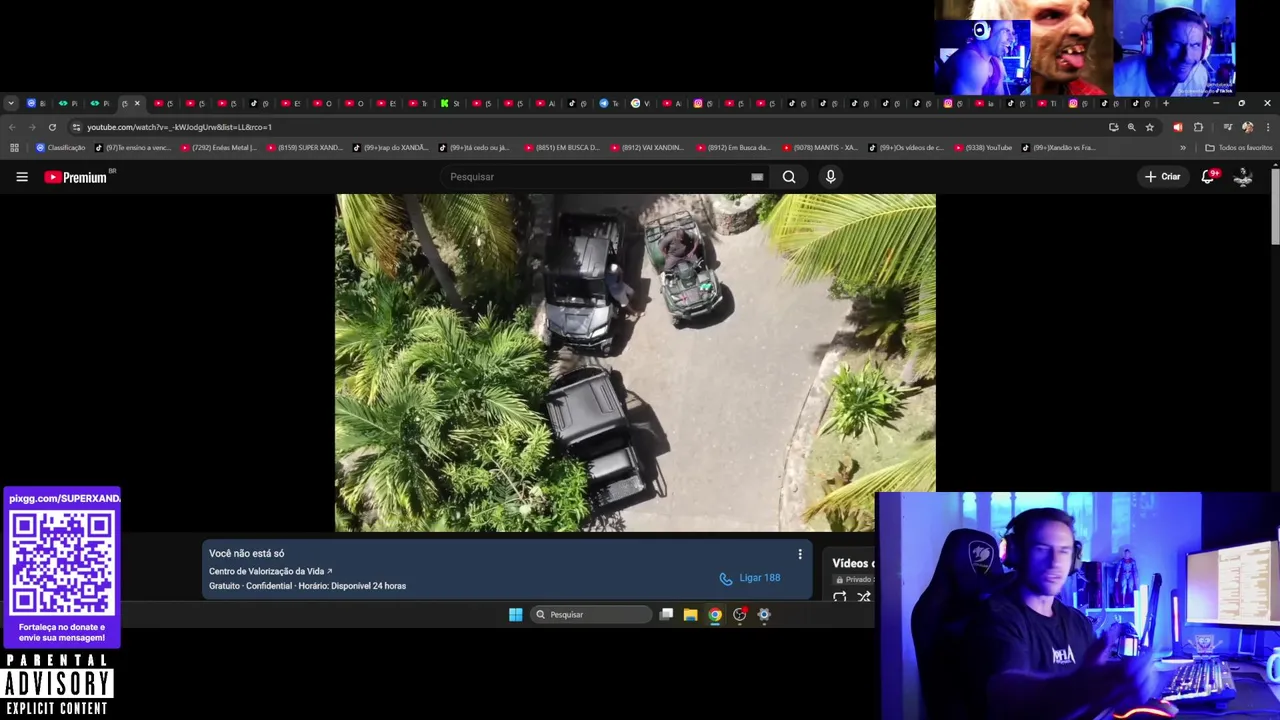Close the active browser tab

click(x=137, y=103)
